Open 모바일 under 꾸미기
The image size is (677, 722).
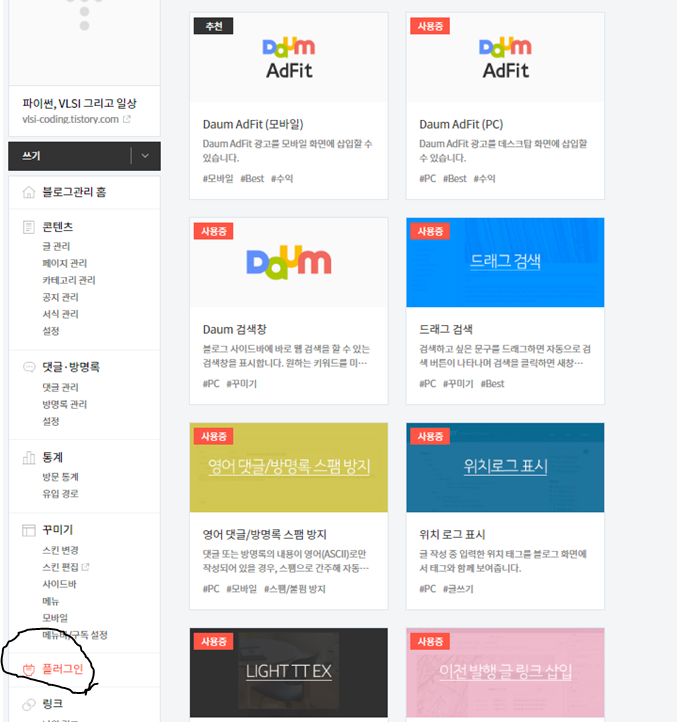click(x=55, y=618)
